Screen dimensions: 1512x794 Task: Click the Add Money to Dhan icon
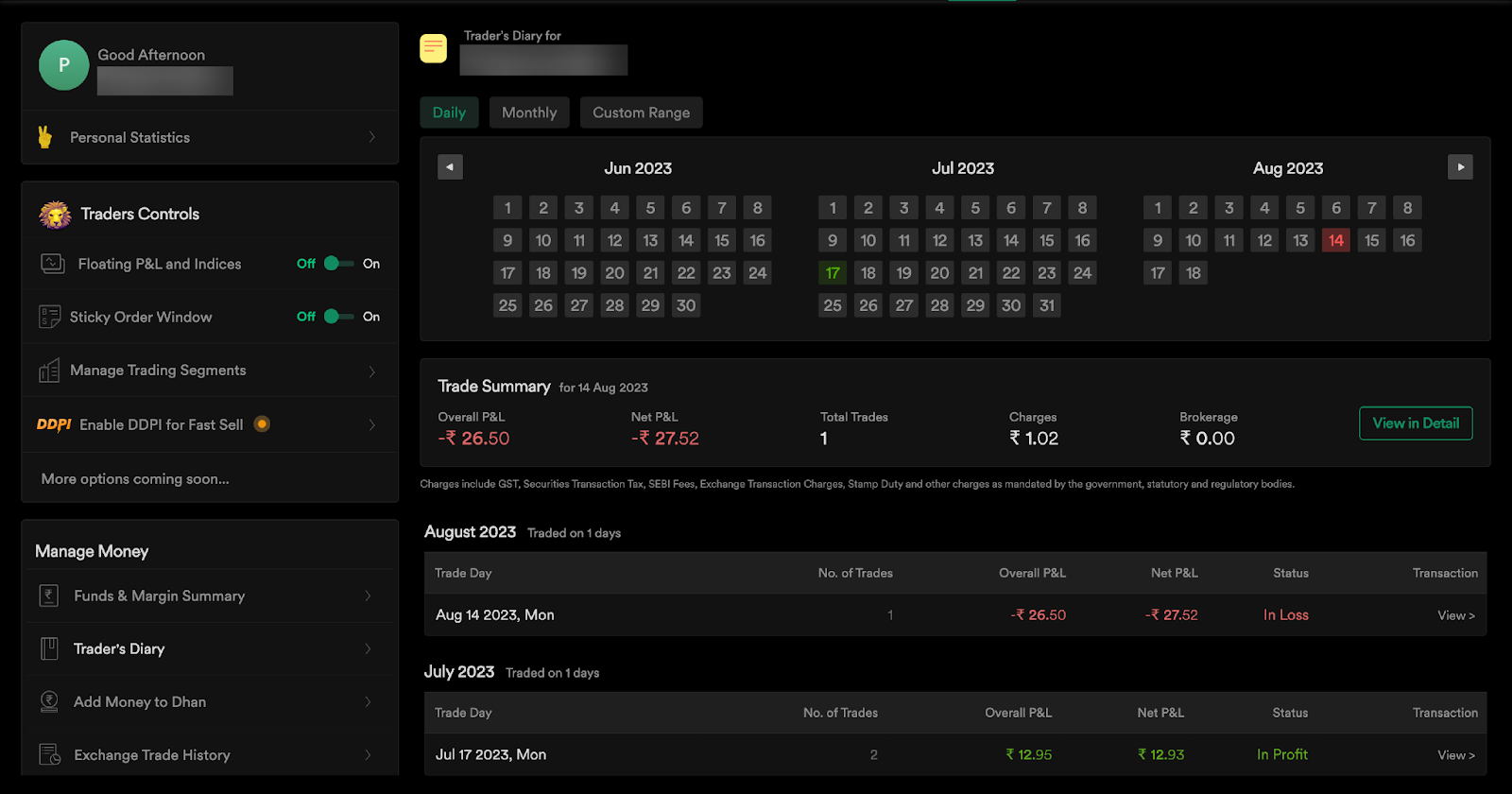49,701
